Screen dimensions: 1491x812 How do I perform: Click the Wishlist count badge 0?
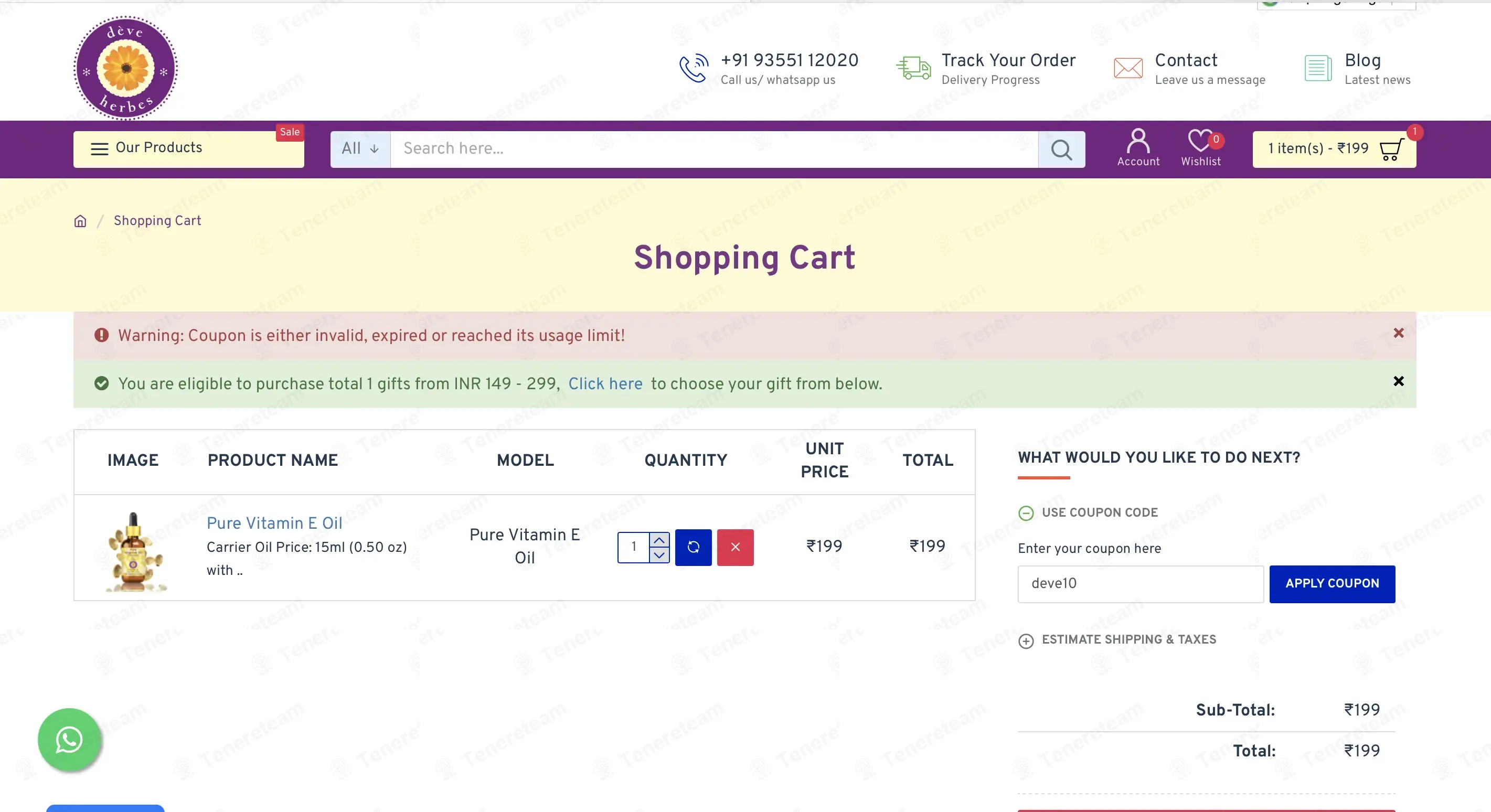click(1216, 140)
